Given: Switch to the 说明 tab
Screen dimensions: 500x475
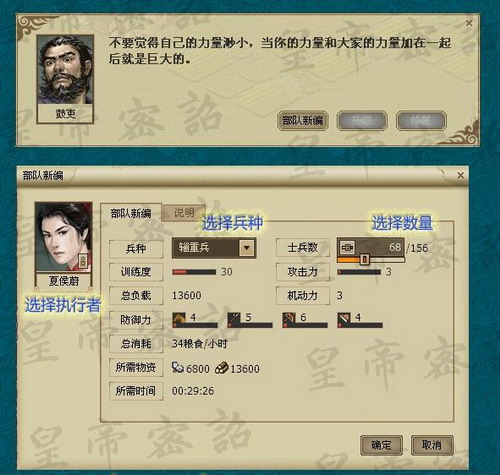Looking at the screenshot, I should tap(184, 212).
